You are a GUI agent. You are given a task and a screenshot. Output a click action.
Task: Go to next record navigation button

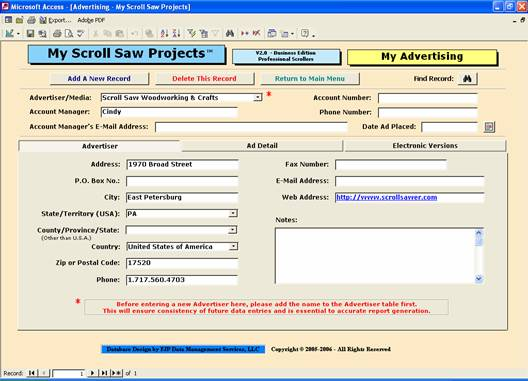(92, 373)
